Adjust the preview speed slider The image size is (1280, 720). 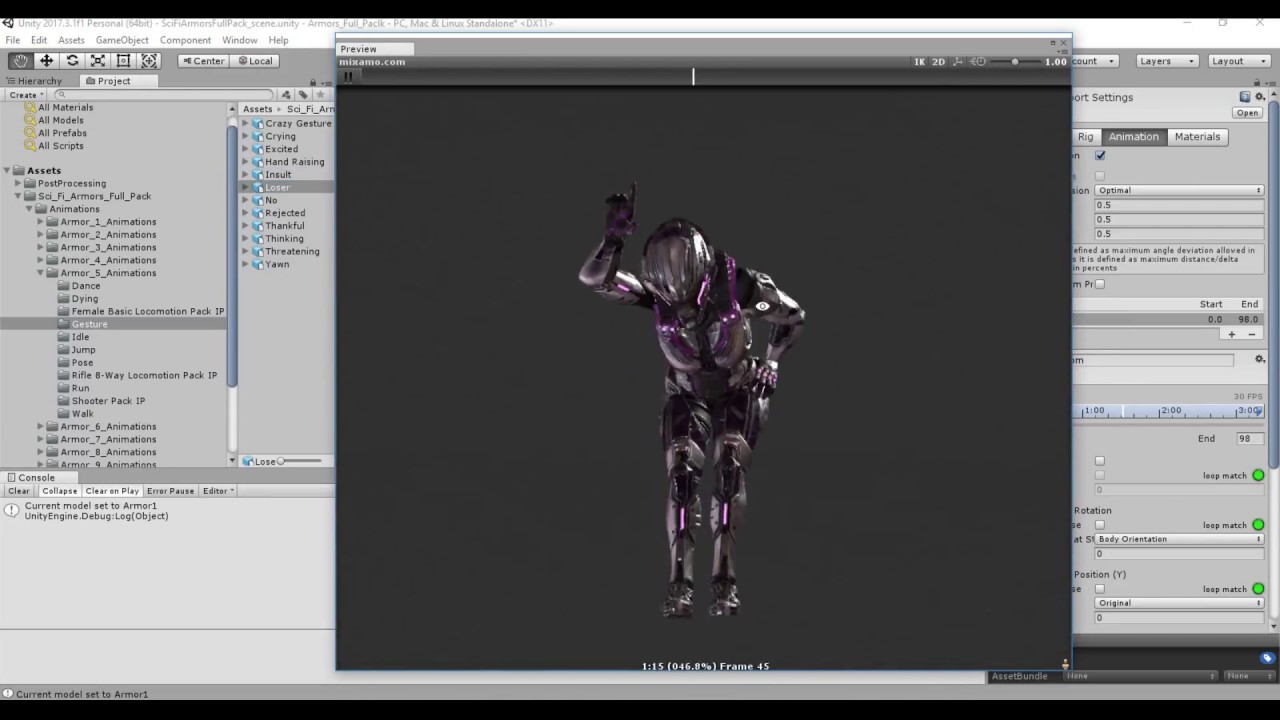click(x=1014, y=62)
